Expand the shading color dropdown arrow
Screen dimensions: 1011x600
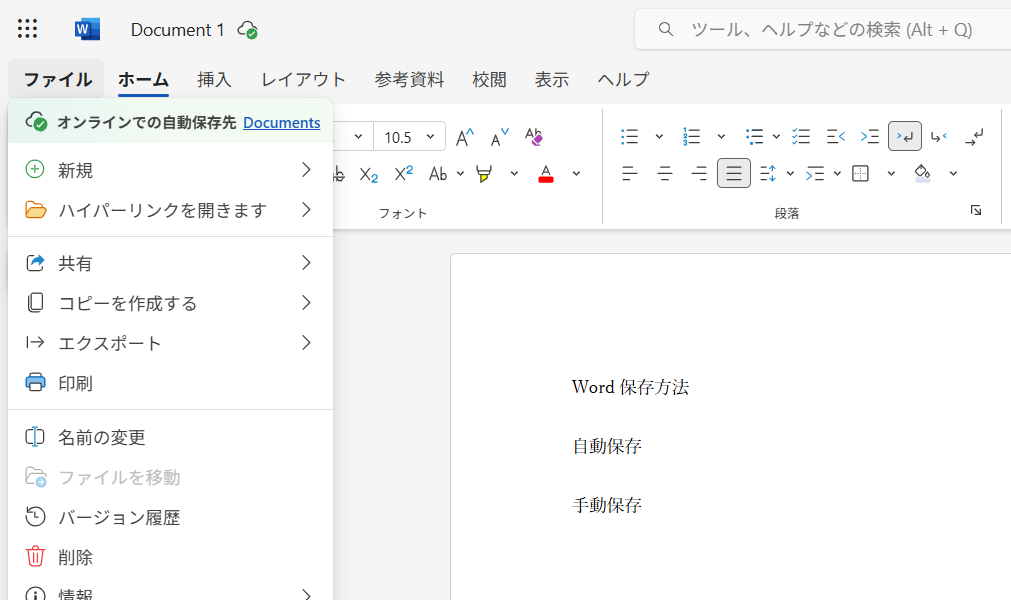point(953,173)
